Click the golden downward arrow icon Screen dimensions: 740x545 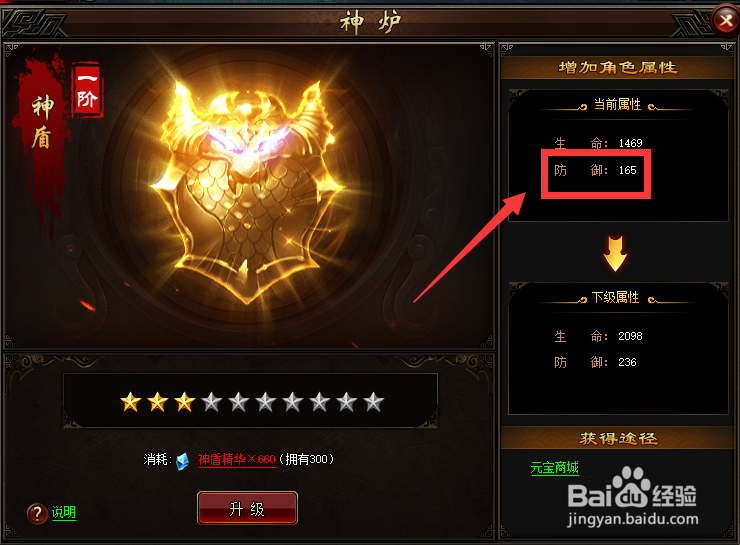pos(615,254)
